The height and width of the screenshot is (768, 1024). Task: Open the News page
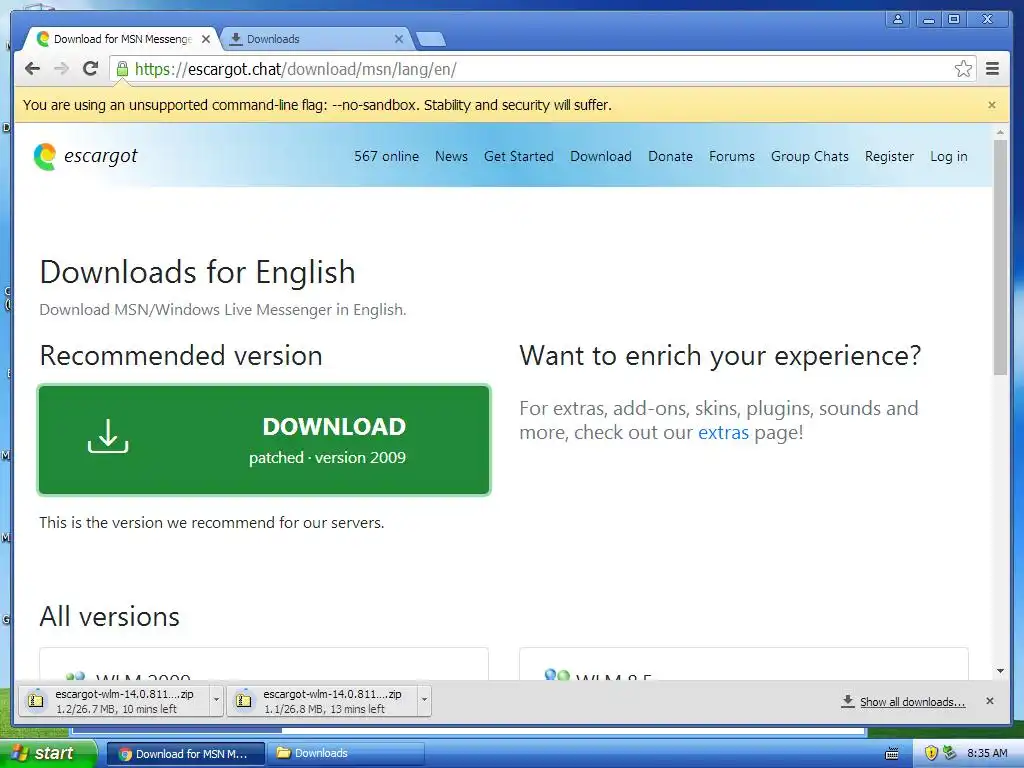451,157
